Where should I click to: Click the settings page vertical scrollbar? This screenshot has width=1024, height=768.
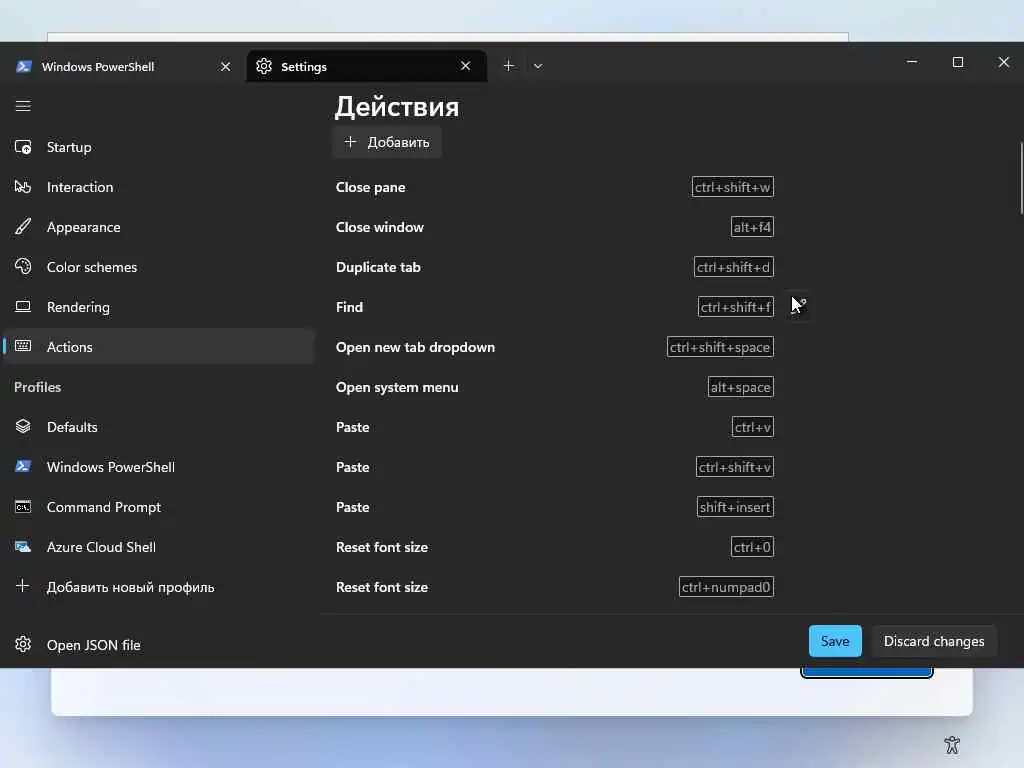tap(1021, 177)
